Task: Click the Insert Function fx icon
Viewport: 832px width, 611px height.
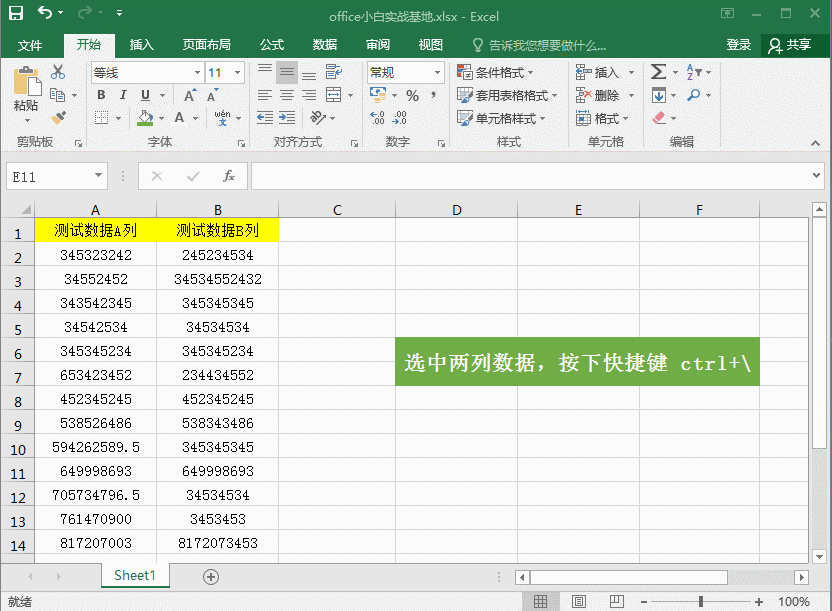Action: pyautogui.click(x=229, y=176)
